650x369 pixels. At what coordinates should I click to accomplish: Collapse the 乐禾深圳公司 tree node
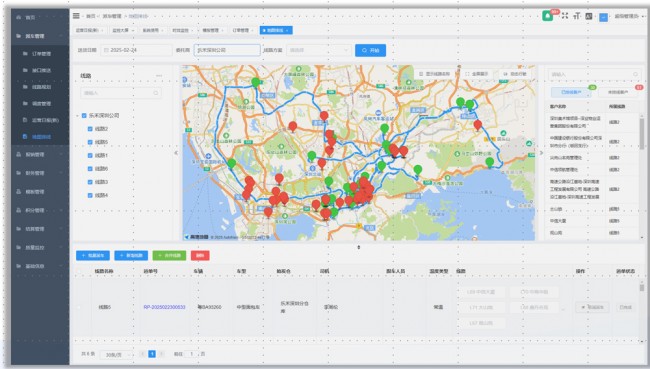[x=78, y=116]
